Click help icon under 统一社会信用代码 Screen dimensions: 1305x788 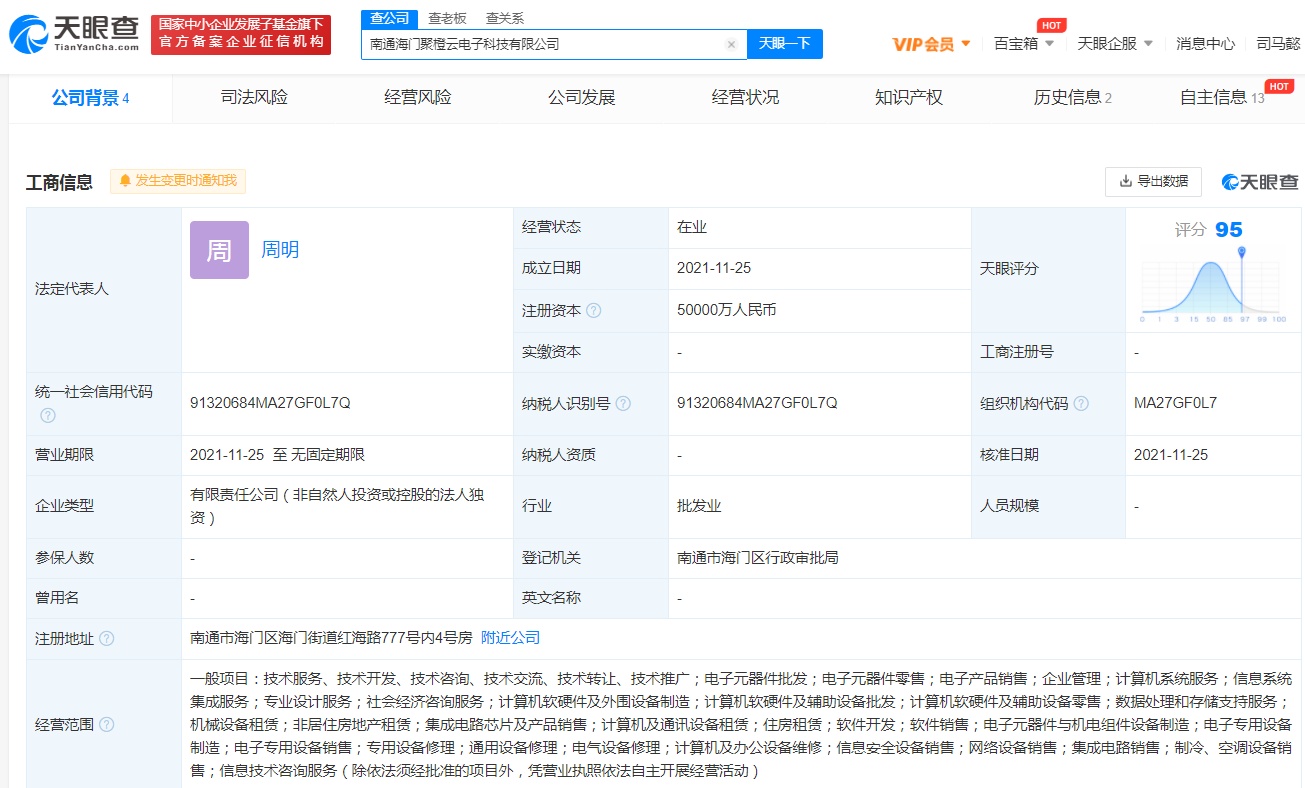[48, 416]
